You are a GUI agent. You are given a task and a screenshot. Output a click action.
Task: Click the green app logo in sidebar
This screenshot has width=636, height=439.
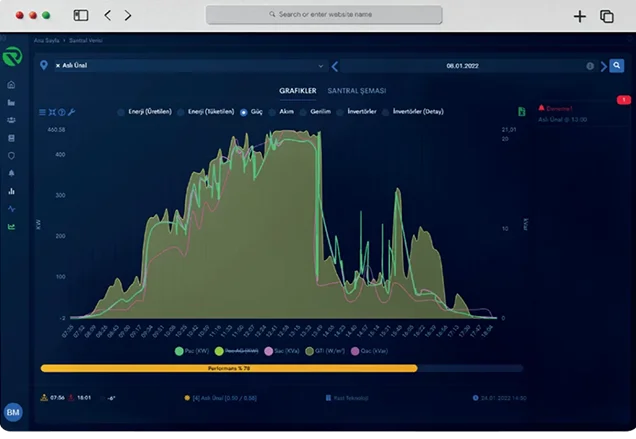(12, 56)
